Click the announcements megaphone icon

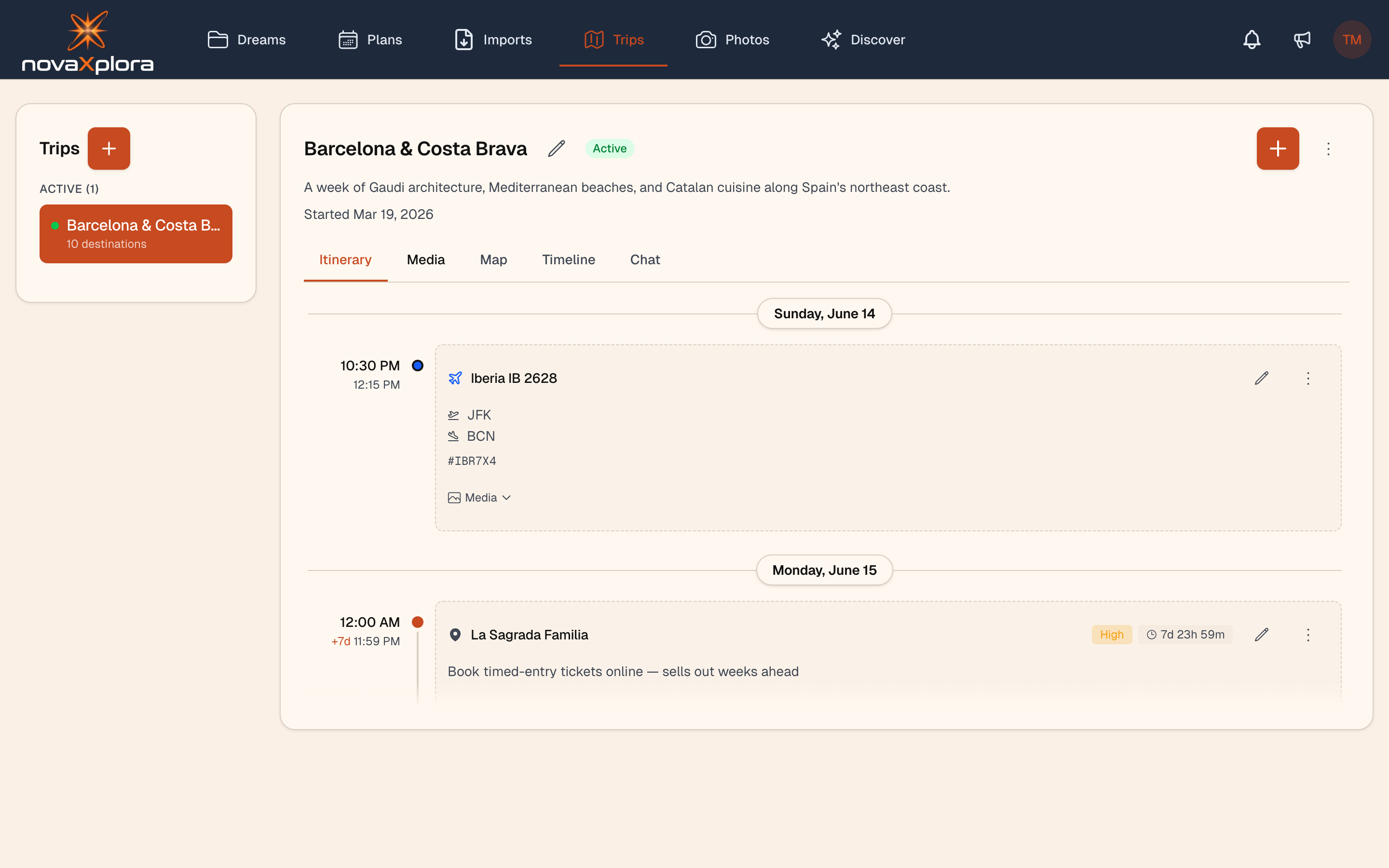coord(1302,40)
